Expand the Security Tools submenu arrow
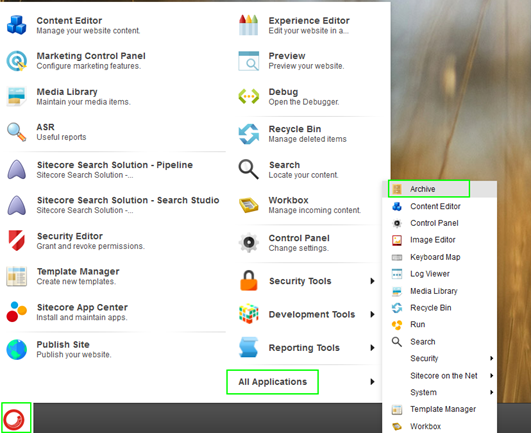 tap(372, 281)
